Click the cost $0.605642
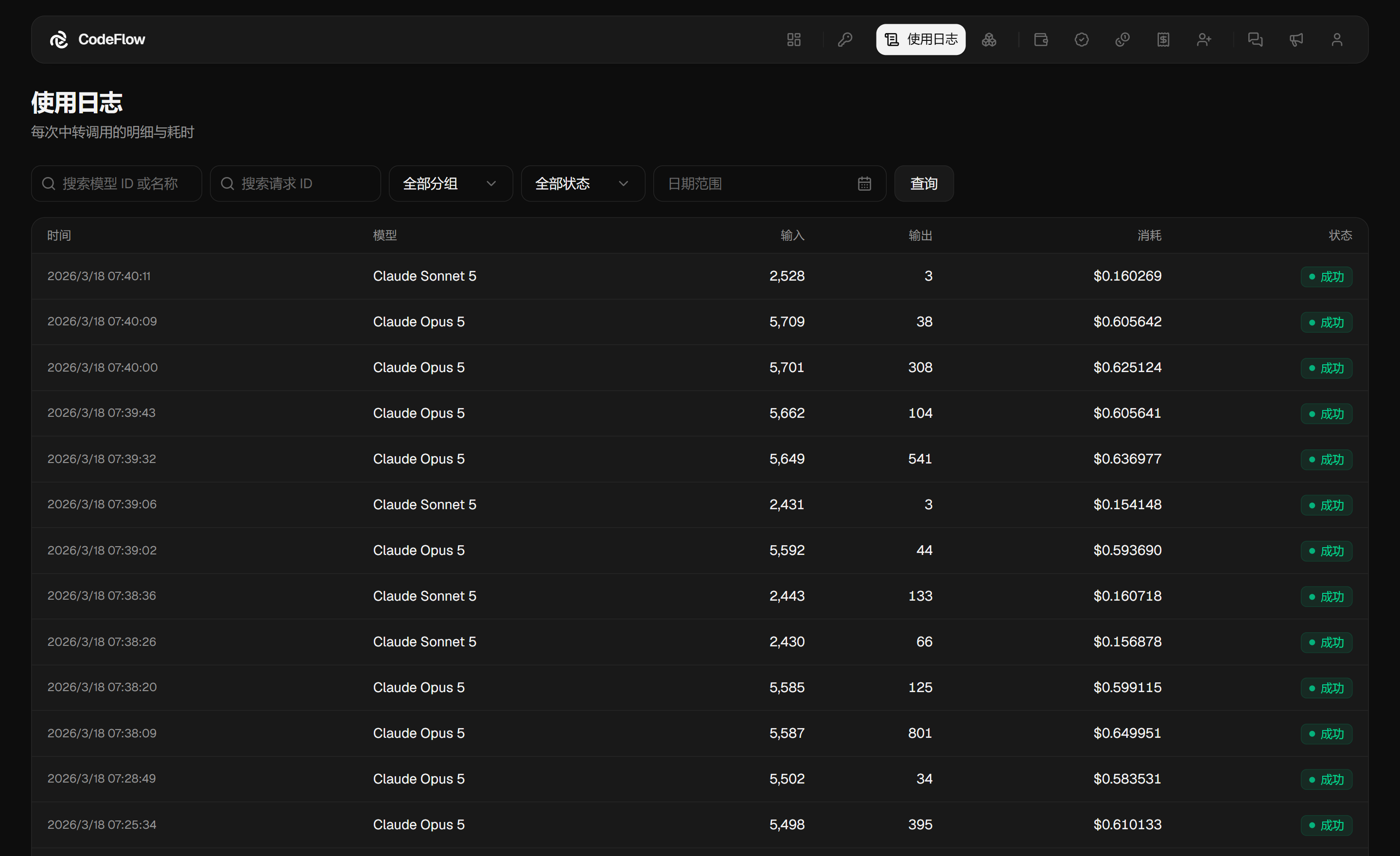 point(1127,321)
